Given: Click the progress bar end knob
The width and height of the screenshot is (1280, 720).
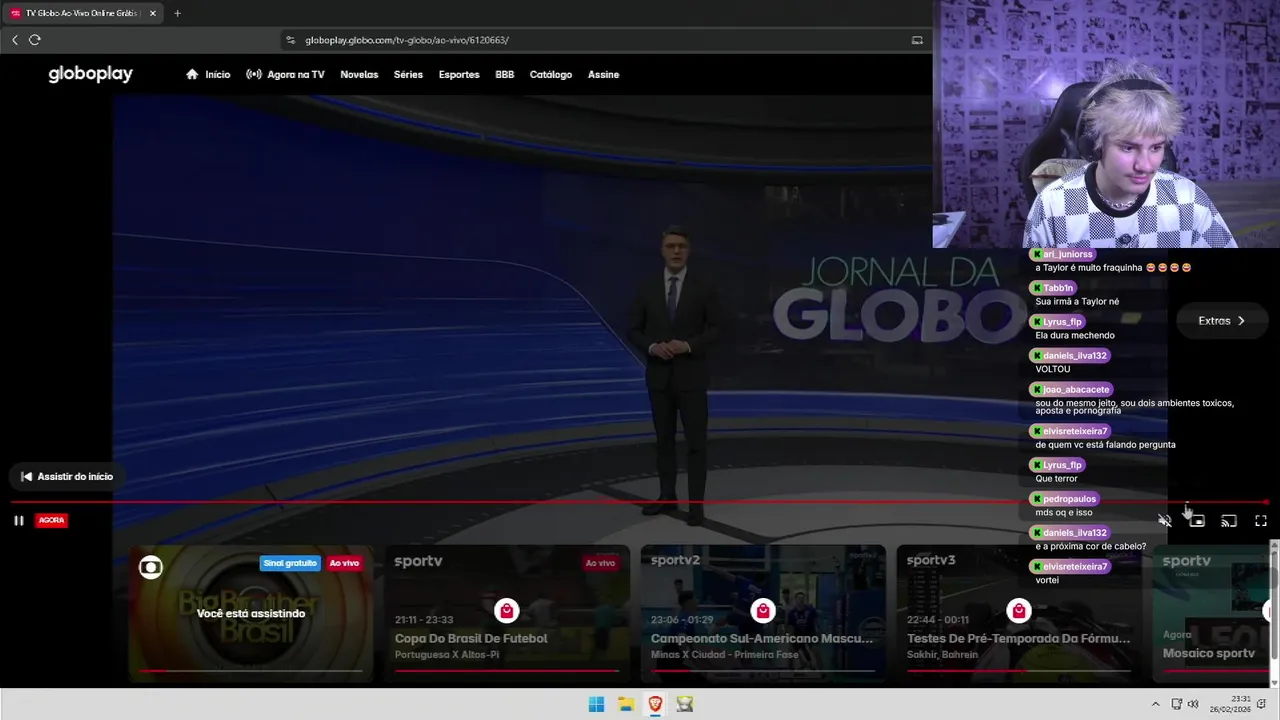Looking at the screenshot, I should [1266, 502].
